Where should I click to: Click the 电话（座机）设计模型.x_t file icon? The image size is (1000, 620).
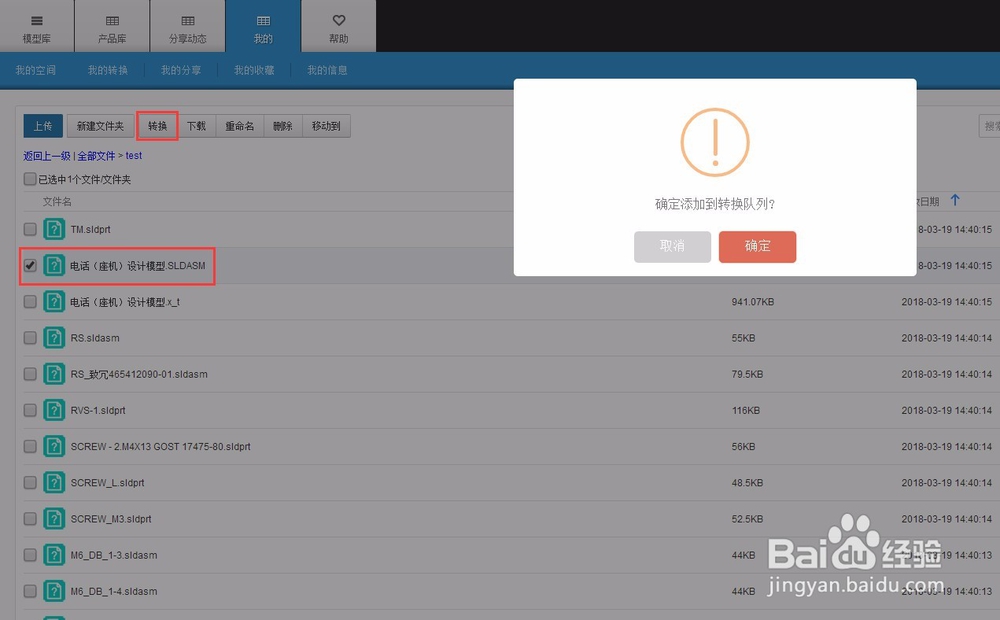(x=54, y=302)
